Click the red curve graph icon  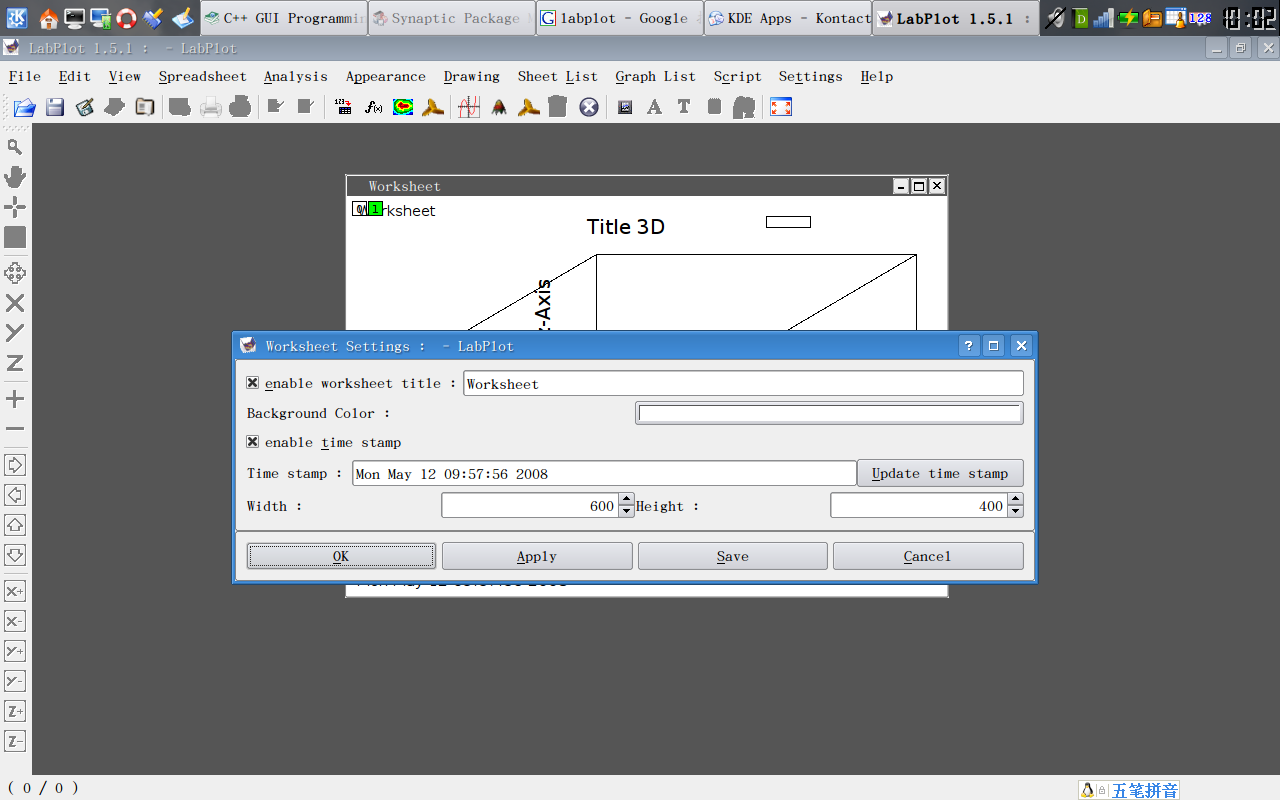[x=469, y=107]
